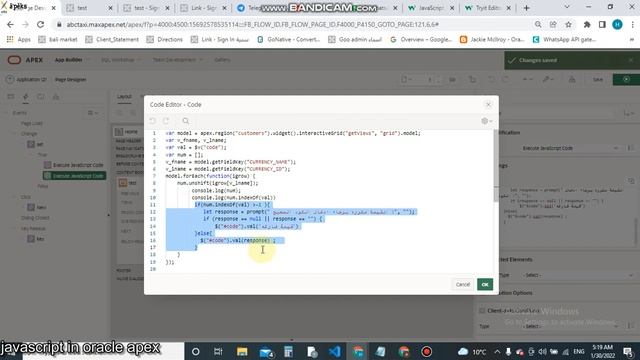Open browser Extensions puzzle icon
This screenshot has width=640, height=360.
[x=587, y=24]
